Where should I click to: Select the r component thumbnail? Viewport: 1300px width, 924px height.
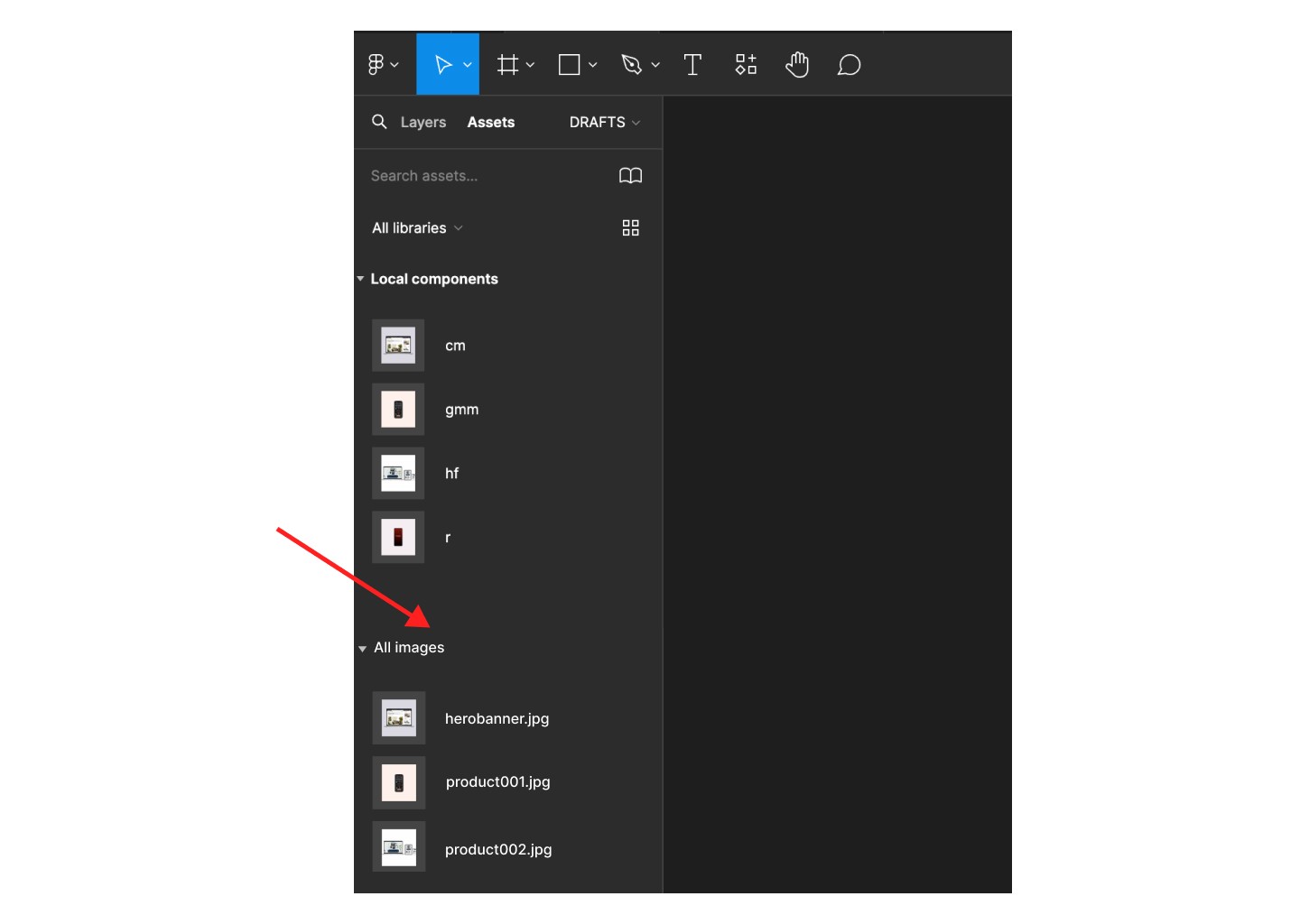coord(398,538)
